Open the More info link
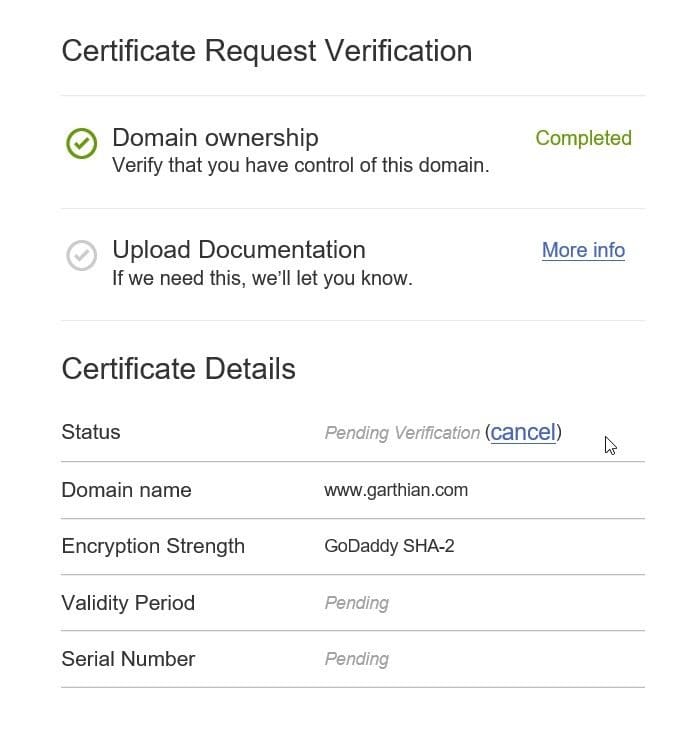The height and width of the screenshot is (756, 691). [x=583, y=250]
